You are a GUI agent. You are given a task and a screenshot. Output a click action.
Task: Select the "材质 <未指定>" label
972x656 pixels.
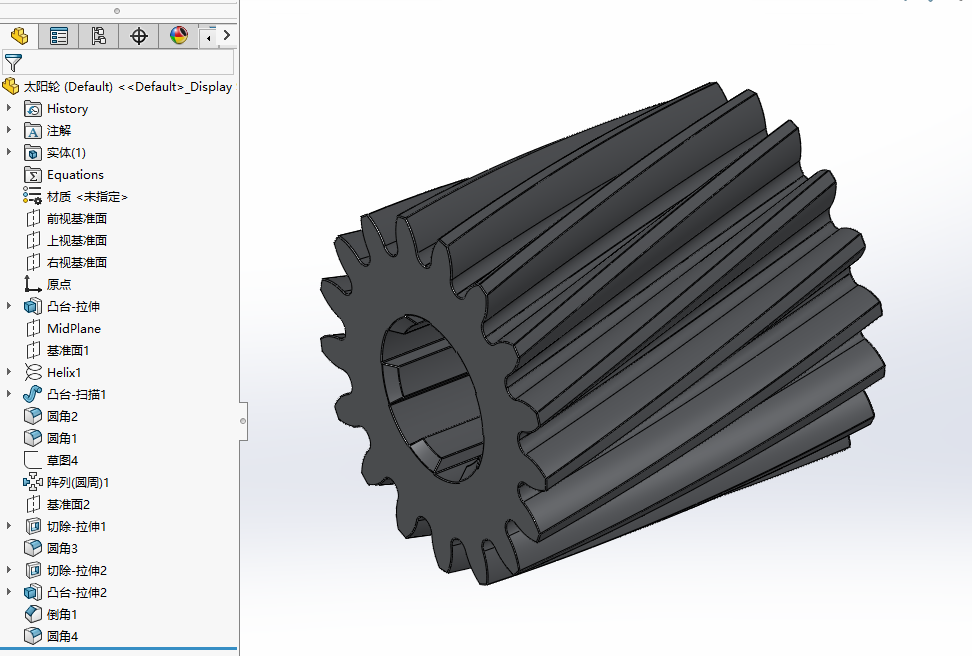pyautogui.click(x=87, y=197)
